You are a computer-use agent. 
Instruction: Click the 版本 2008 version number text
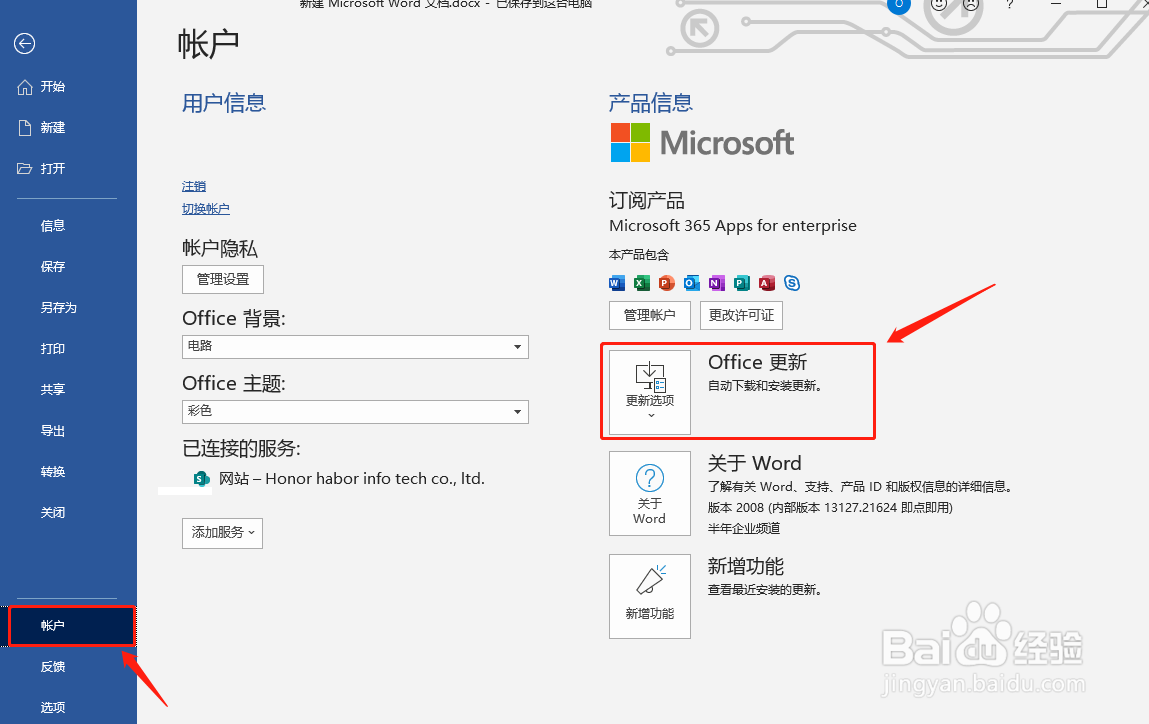pyautogui.click(x=830, y=508)
